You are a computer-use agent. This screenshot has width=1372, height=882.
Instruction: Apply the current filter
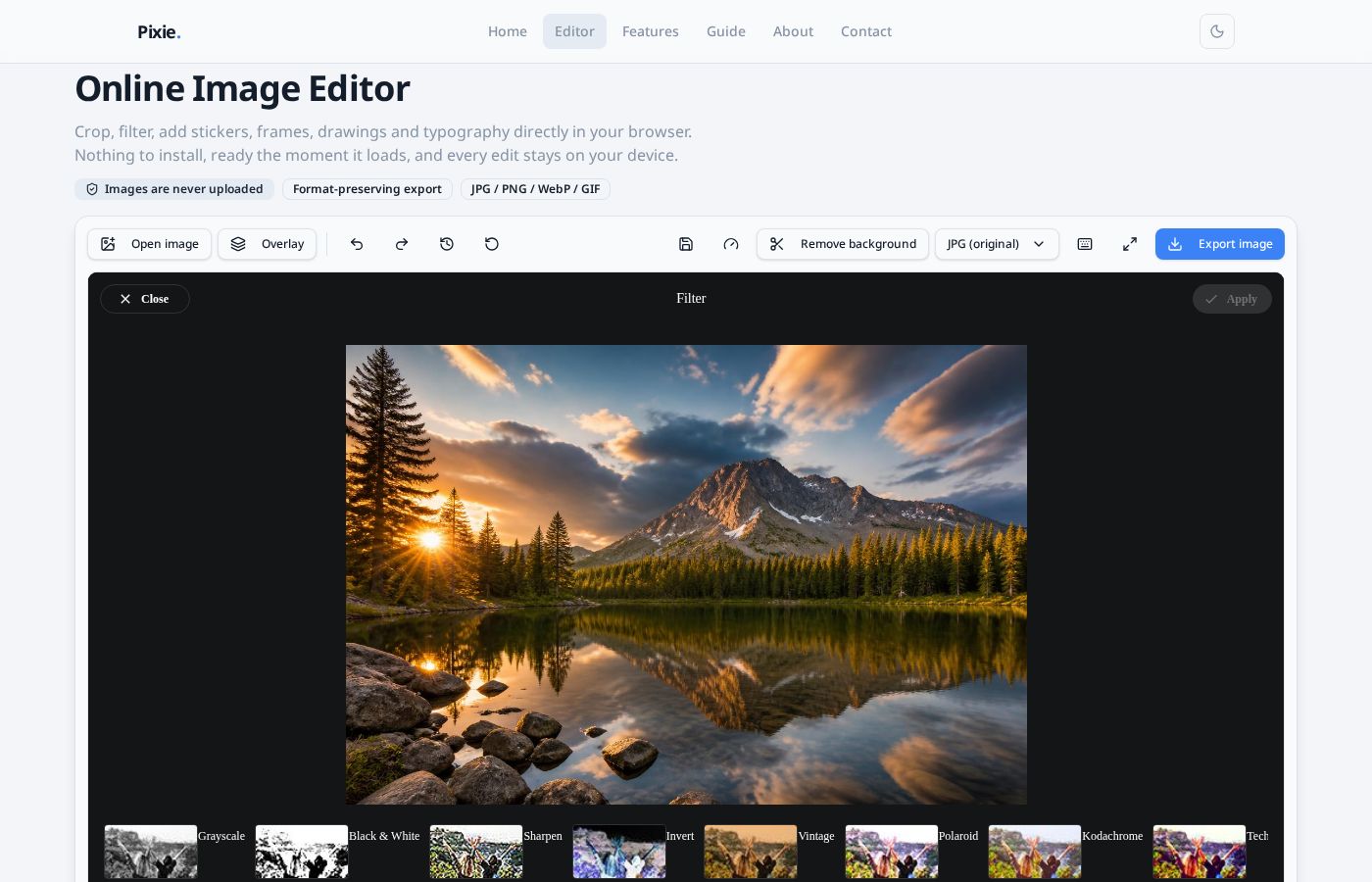1232,299
